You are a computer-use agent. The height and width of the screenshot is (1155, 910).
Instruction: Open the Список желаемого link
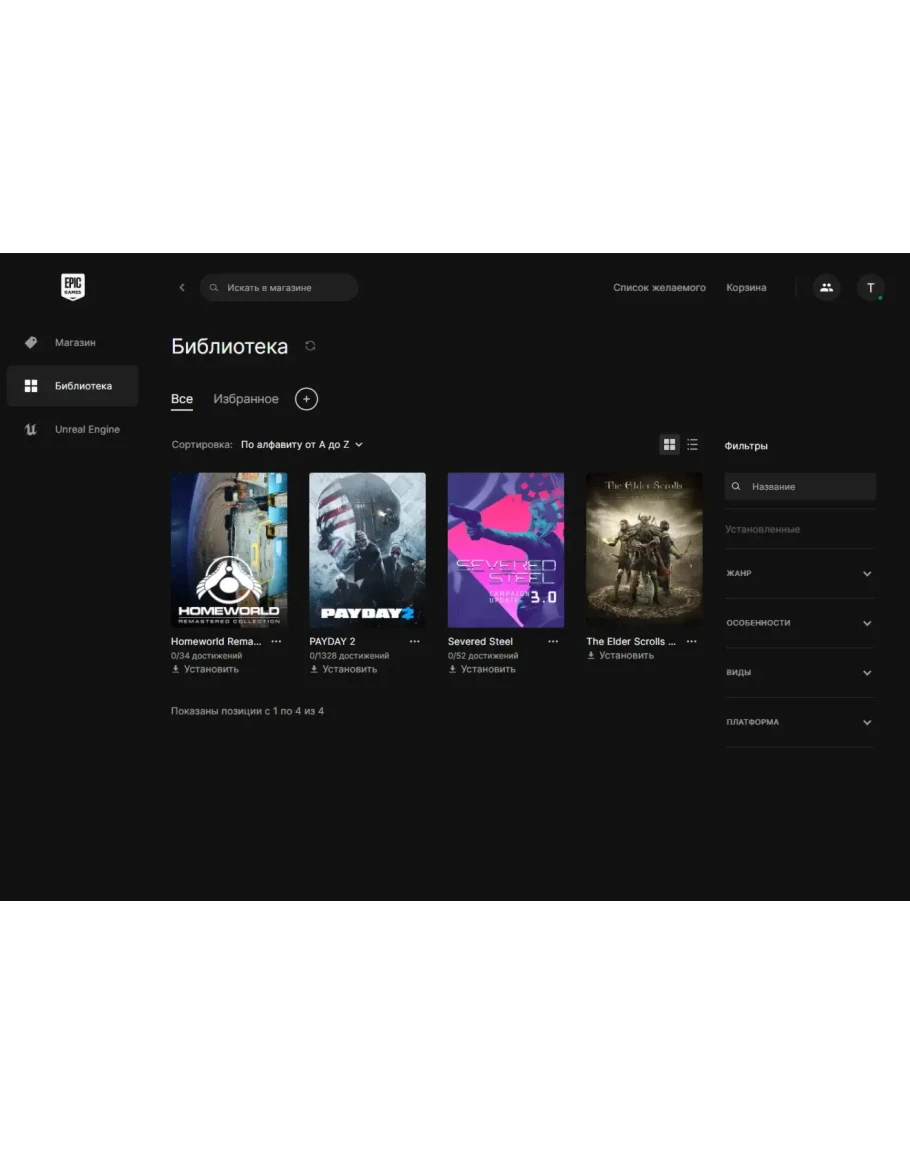pos(659,288)
